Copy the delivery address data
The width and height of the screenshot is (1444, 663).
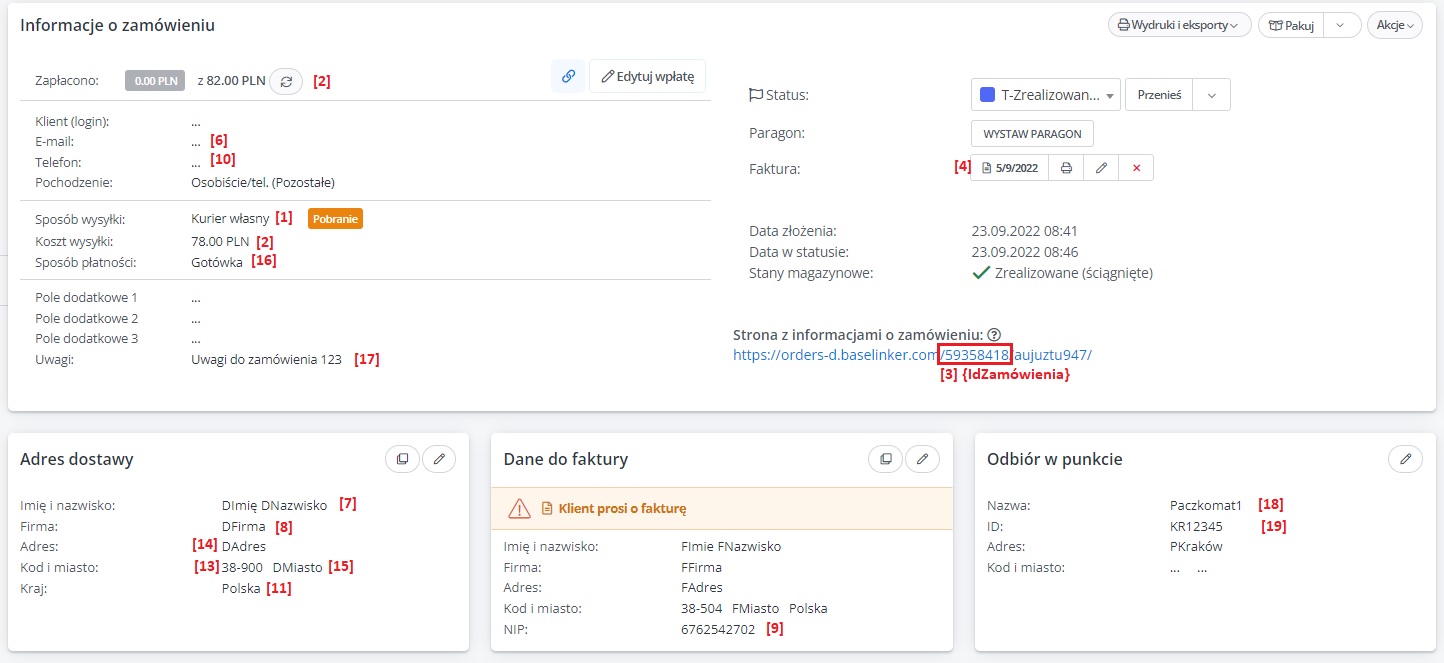[402, 459]
